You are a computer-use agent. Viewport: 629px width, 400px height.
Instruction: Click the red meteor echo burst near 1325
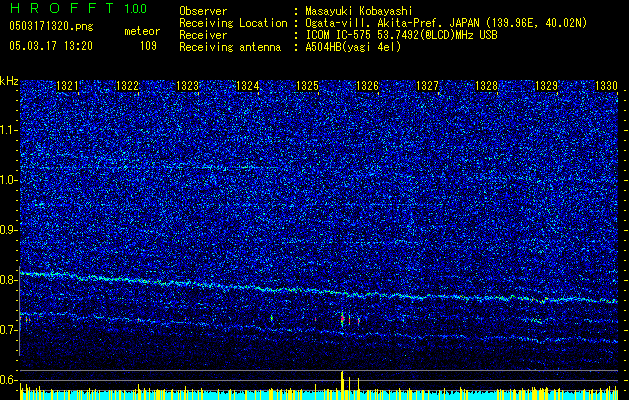point(342,319)
